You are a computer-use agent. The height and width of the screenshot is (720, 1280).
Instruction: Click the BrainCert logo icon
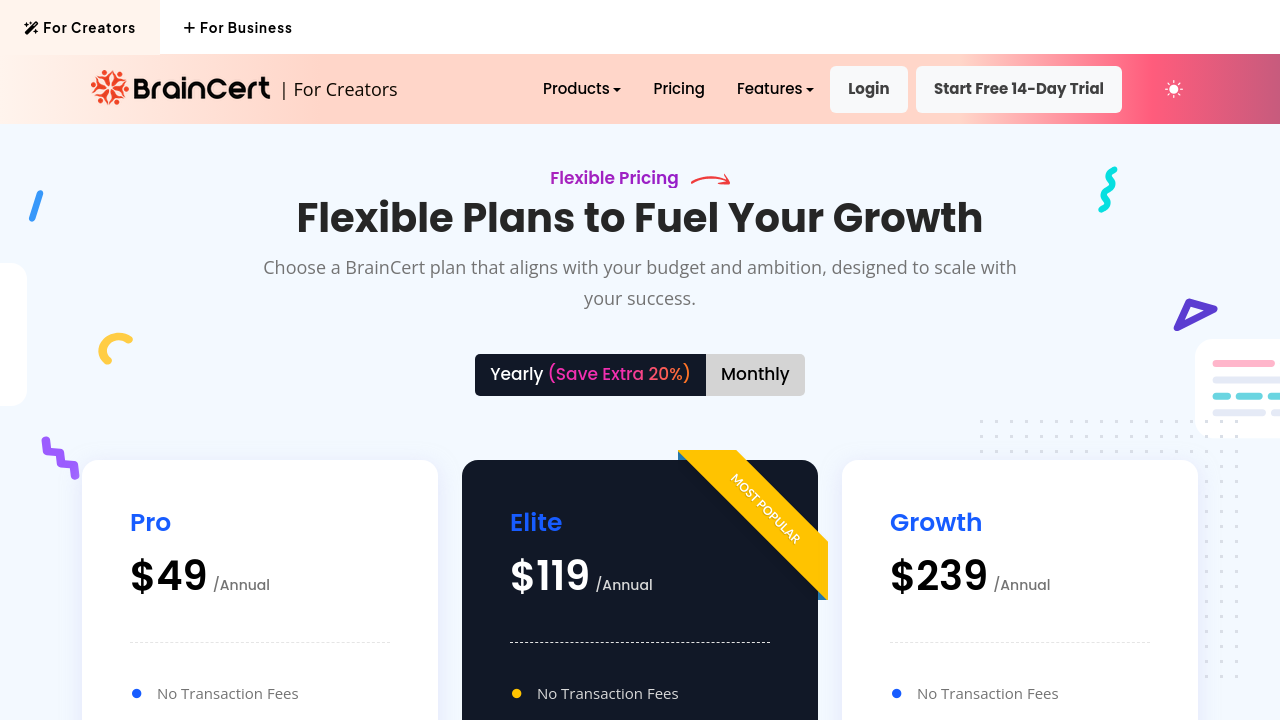pyautogui.click(x=110, y=88)
